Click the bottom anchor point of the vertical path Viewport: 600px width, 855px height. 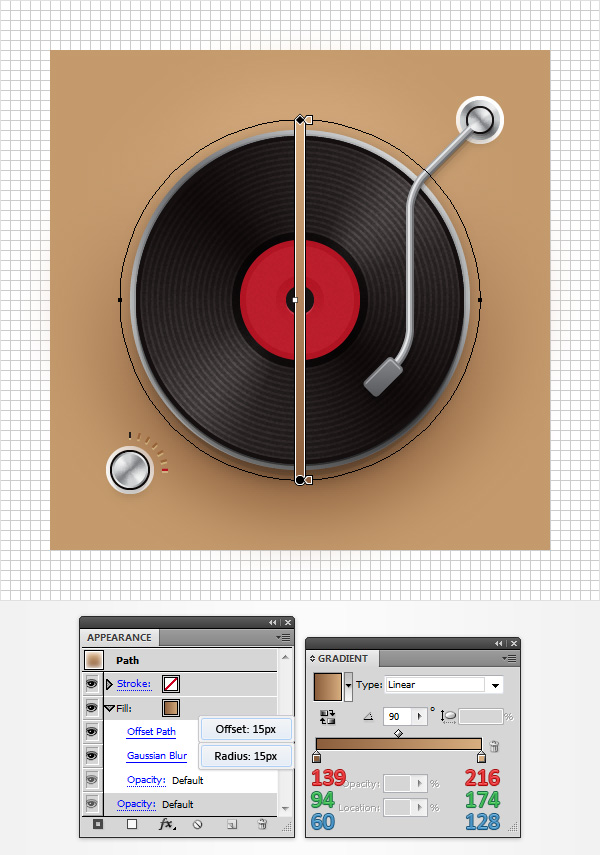tap(299, 480)
